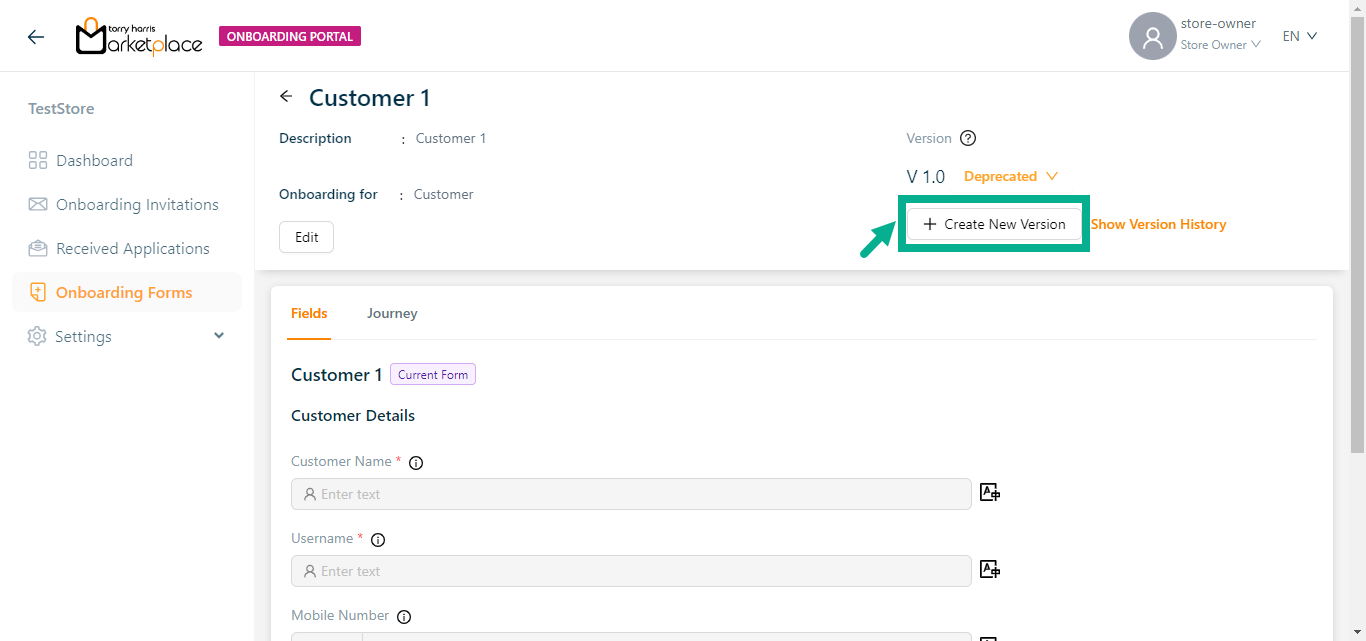Open Dashboard from the sidebar
The width and height of the screenshot is (1366, 641).
[94, 161]
